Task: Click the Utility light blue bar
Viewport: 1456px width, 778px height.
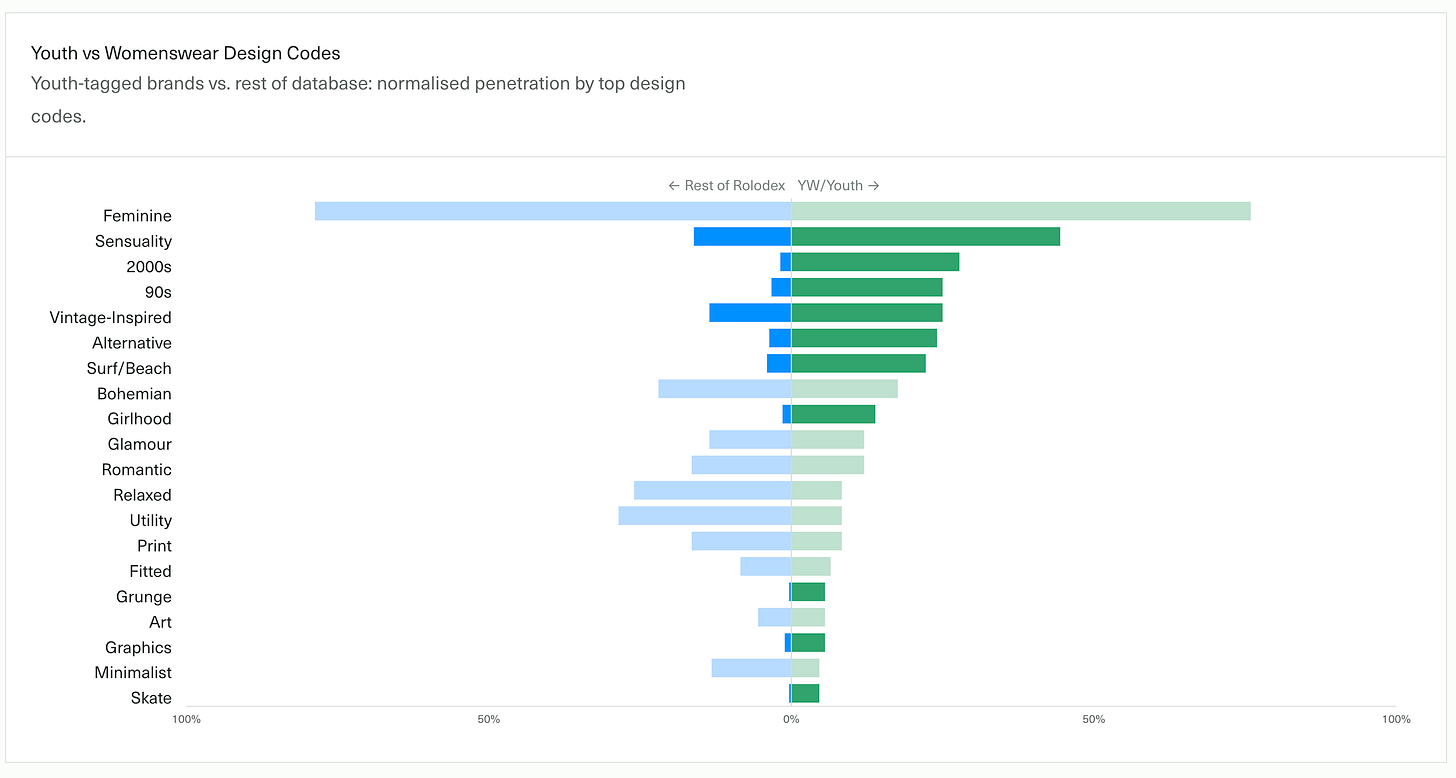Action: 705,516
